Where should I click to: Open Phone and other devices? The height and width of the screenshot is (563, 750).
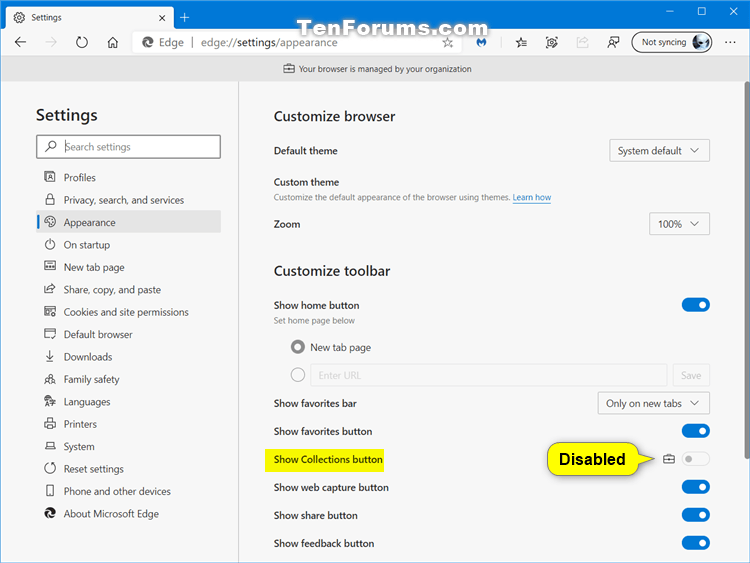(x=128, y=491)
